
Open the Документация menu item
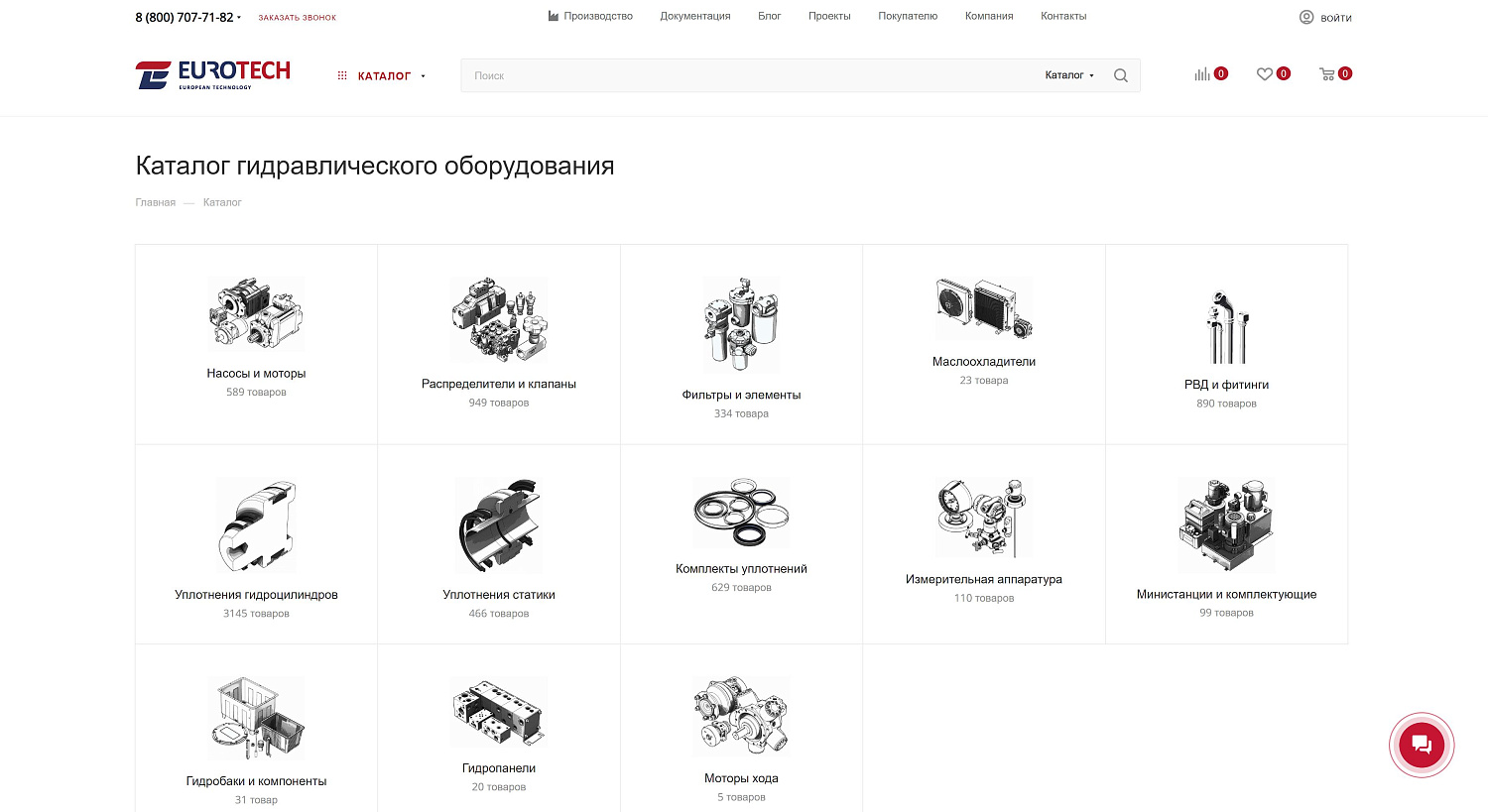click(x=695, y=16)
